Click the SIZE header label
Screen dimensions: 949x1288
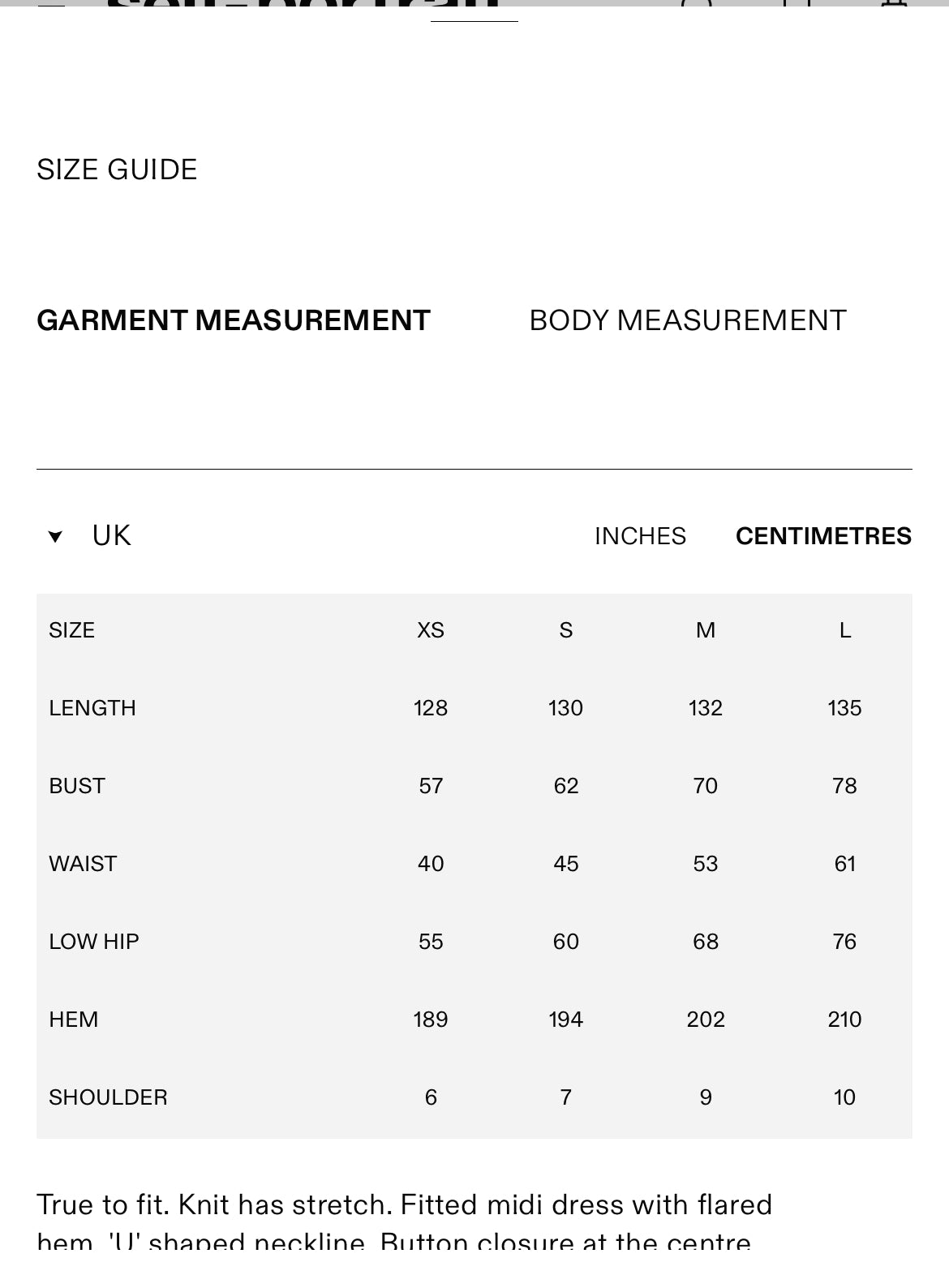click(71, 630)
